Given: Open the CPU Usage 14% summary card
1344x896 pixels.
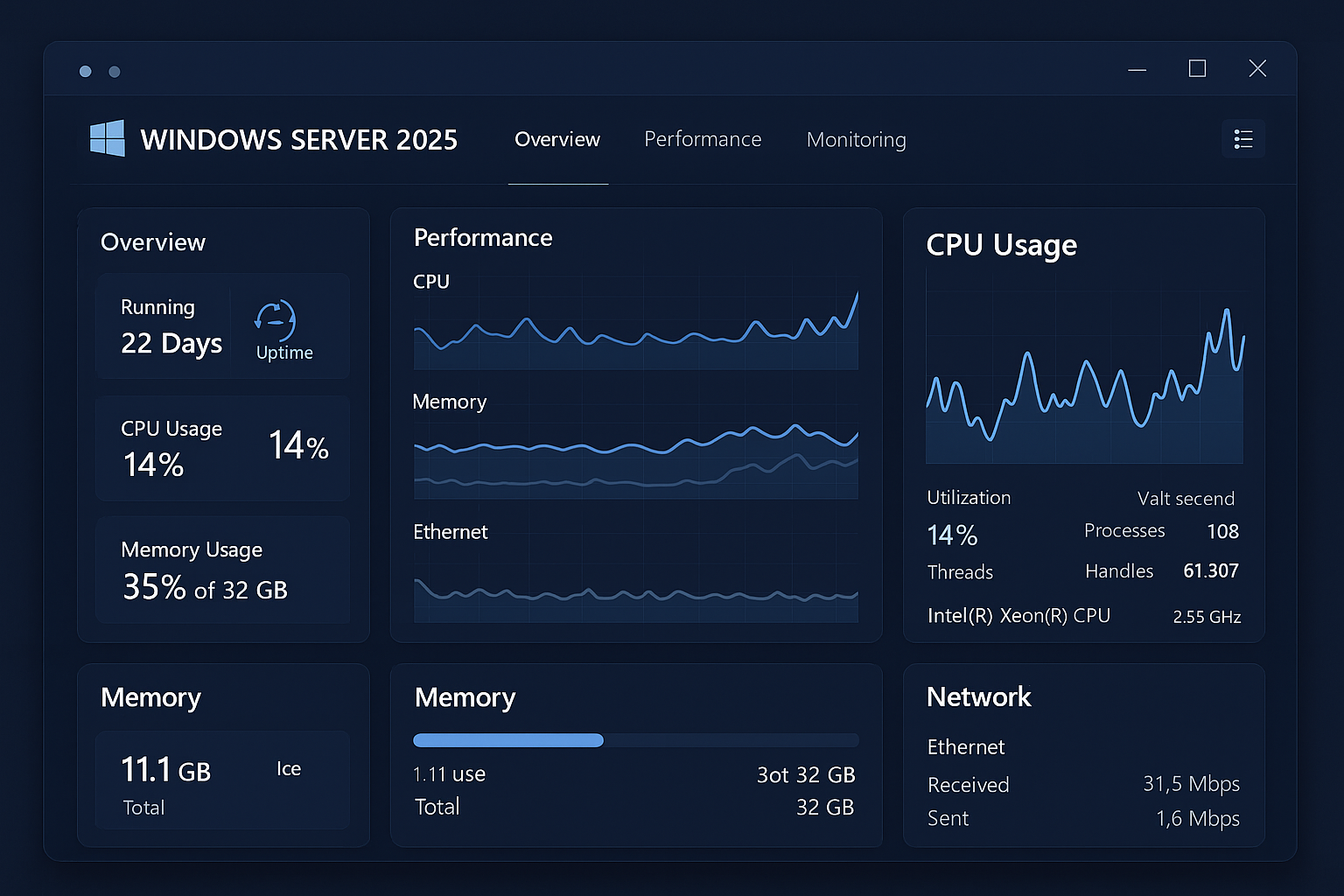Looking at the screenshot, I should [x=222, y=448].
